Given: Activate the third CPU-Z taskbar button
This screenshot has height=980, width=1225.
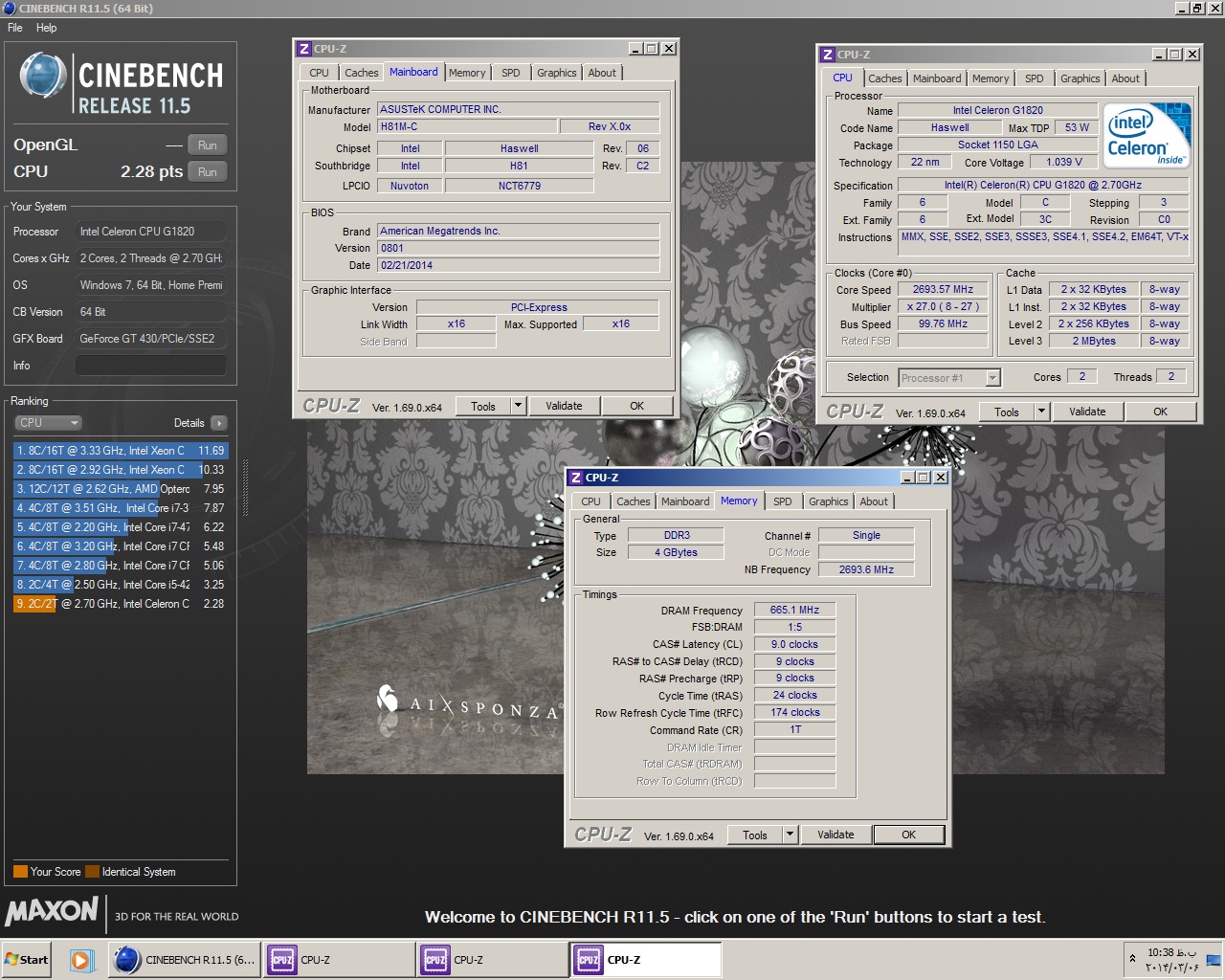Looking at the screenshot, I should pos(646,960).
